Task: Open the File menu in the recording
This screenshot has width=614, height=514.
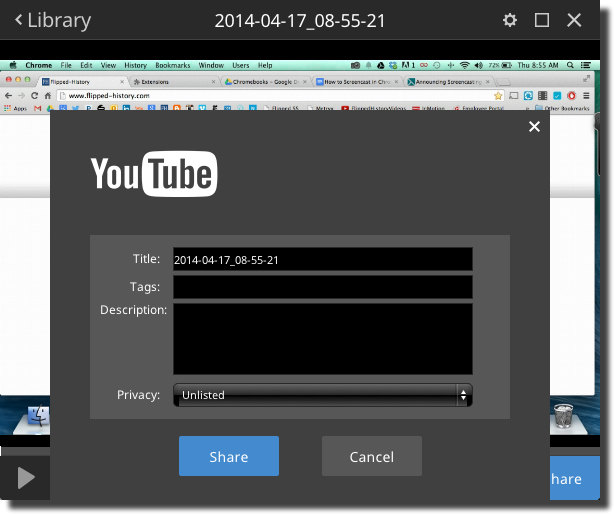Action: [x=66, y=65]
